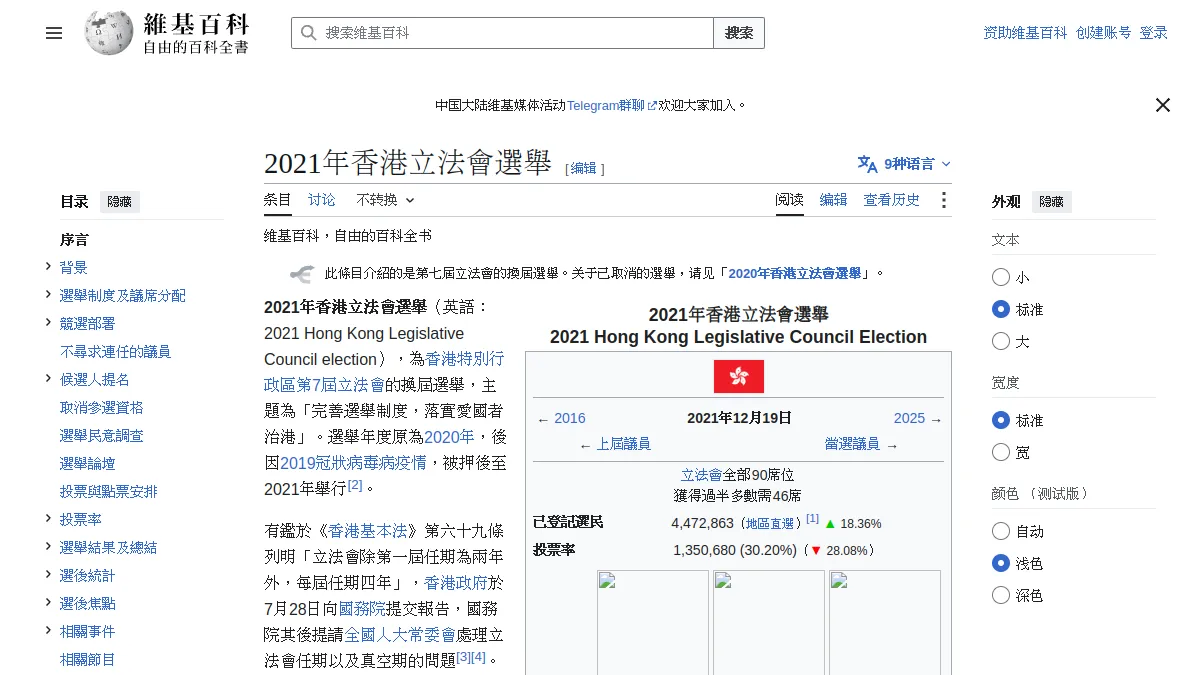Open the 地區直選 link

[x=770, y=524]
